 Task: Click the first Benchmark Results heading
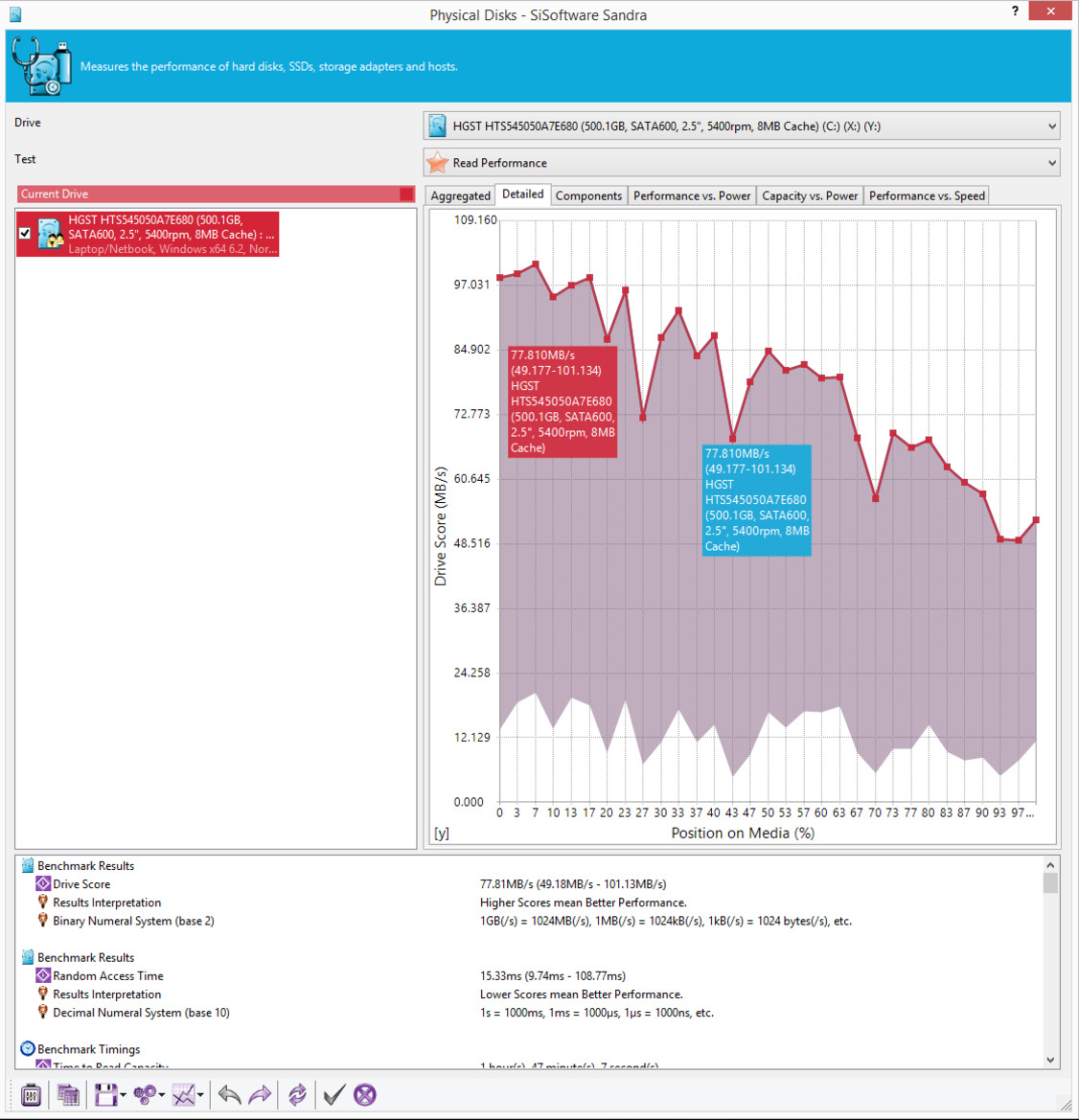(x=85, y=866)
